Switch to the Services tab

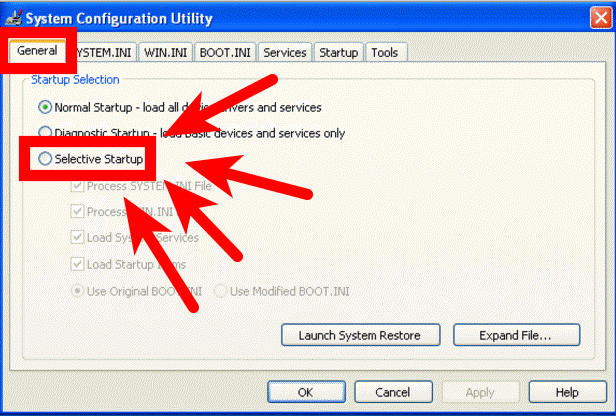(285, 52)
